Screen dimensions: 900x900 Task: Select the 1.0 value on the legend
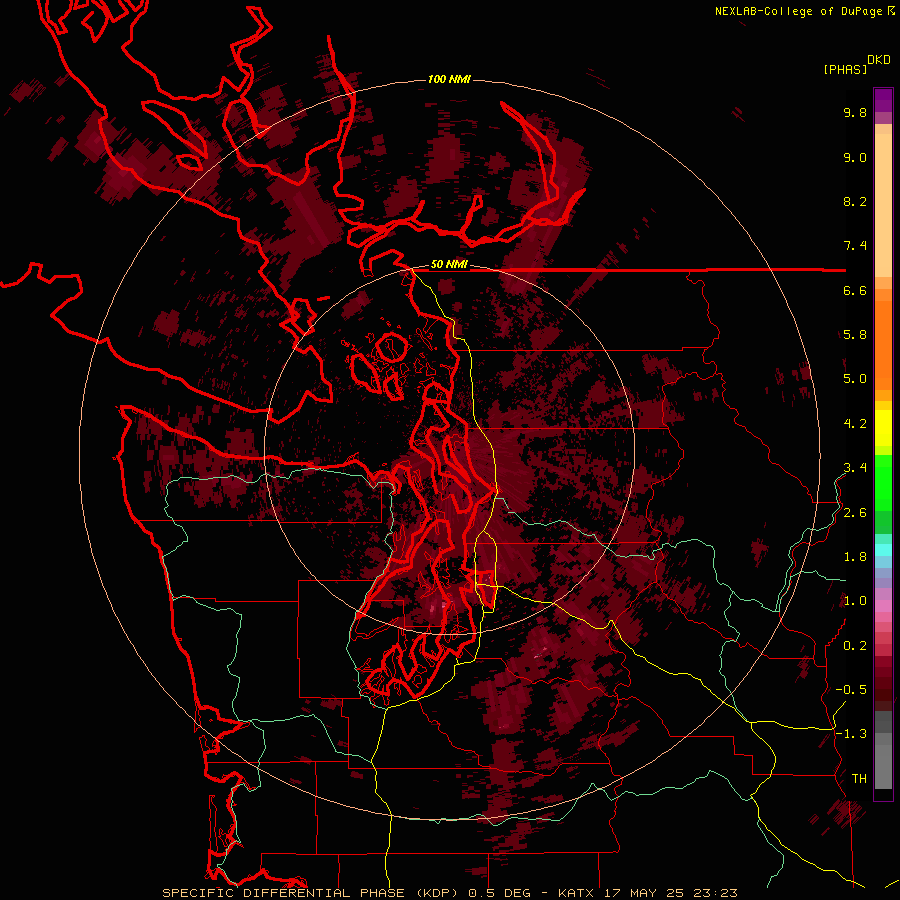pyautogui.click(x=855, y=601)
